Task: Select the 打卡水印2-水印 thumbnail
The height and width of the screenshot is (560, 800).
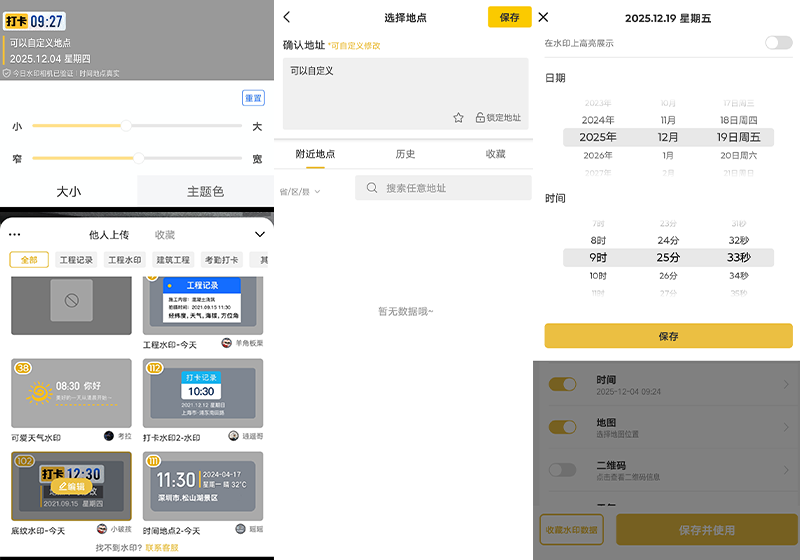Action: 203,393
